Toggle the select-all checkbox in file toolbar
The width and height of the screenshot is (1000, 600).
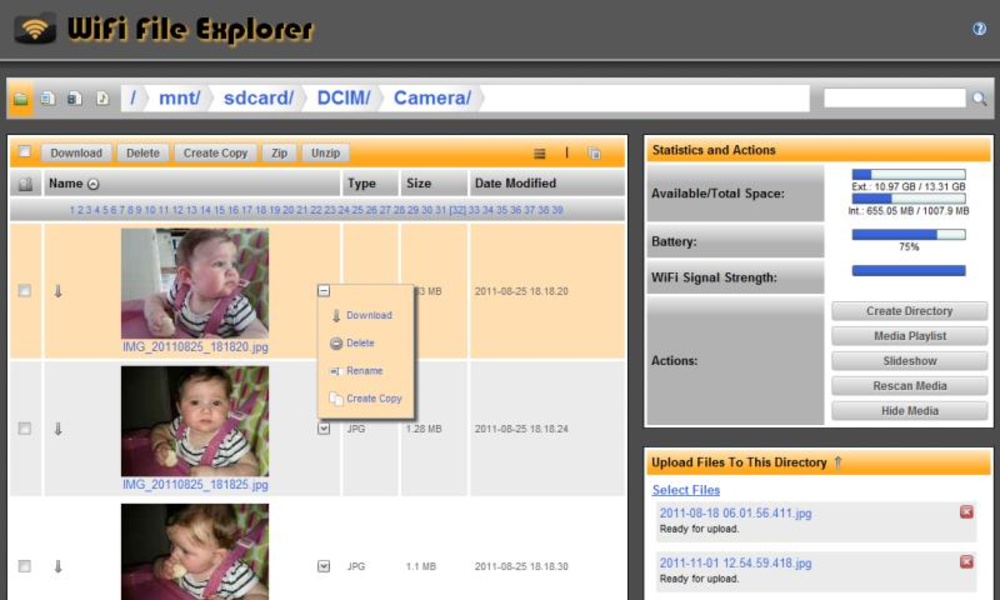pyautogui.click(x=24, y=152)
